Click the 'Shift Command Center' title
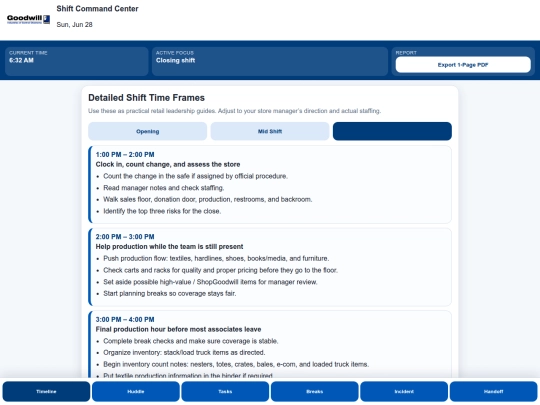 (97, 9)
